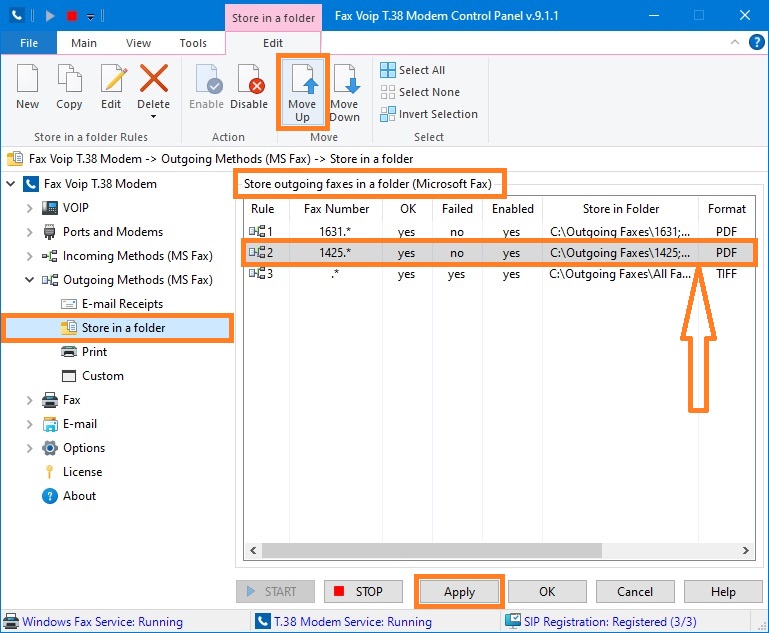
Task: Click Invert Selection in the ribbon
Action: point(429,114)
